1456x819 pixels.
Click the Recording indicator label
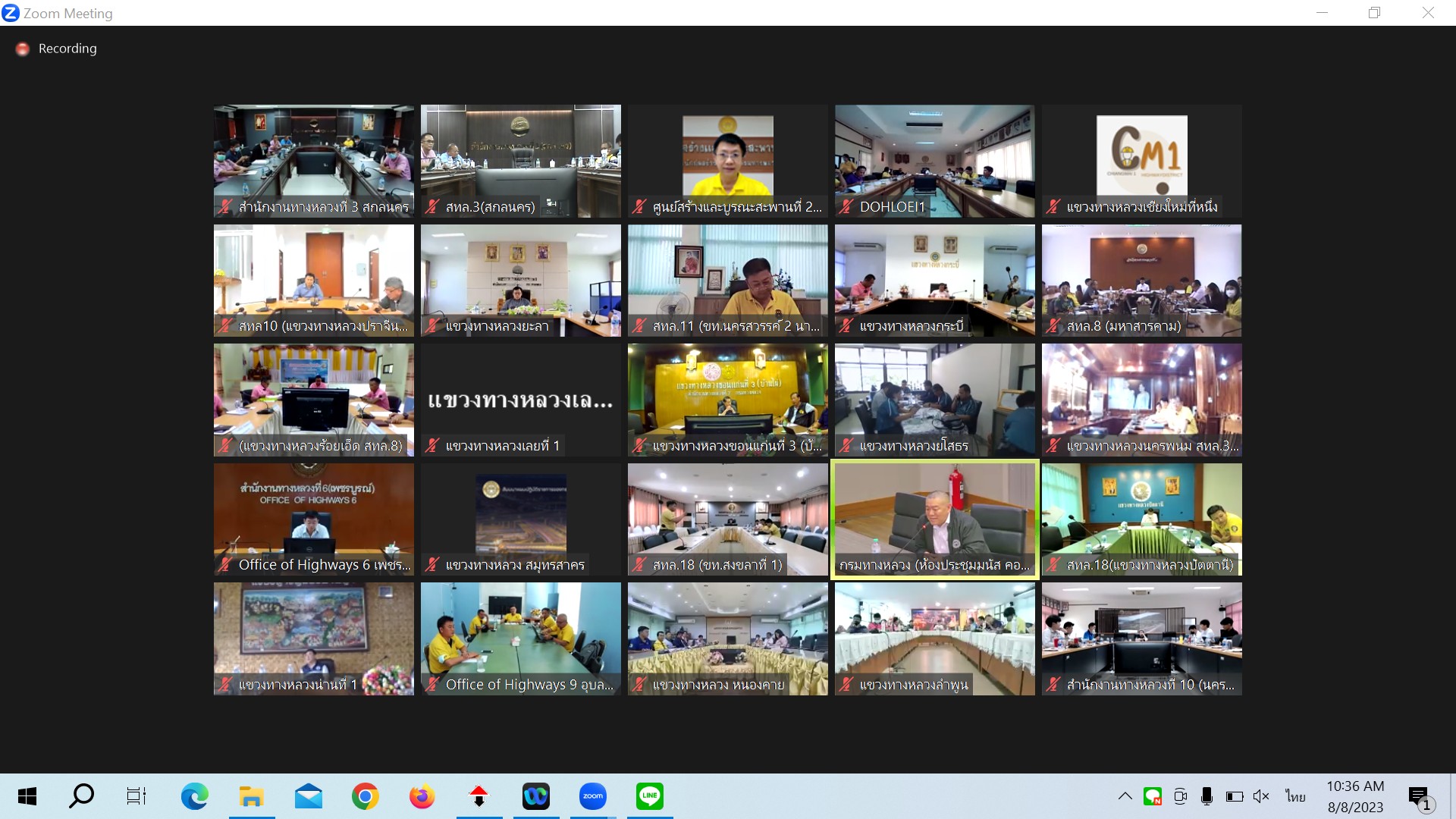tap(67, 49)
